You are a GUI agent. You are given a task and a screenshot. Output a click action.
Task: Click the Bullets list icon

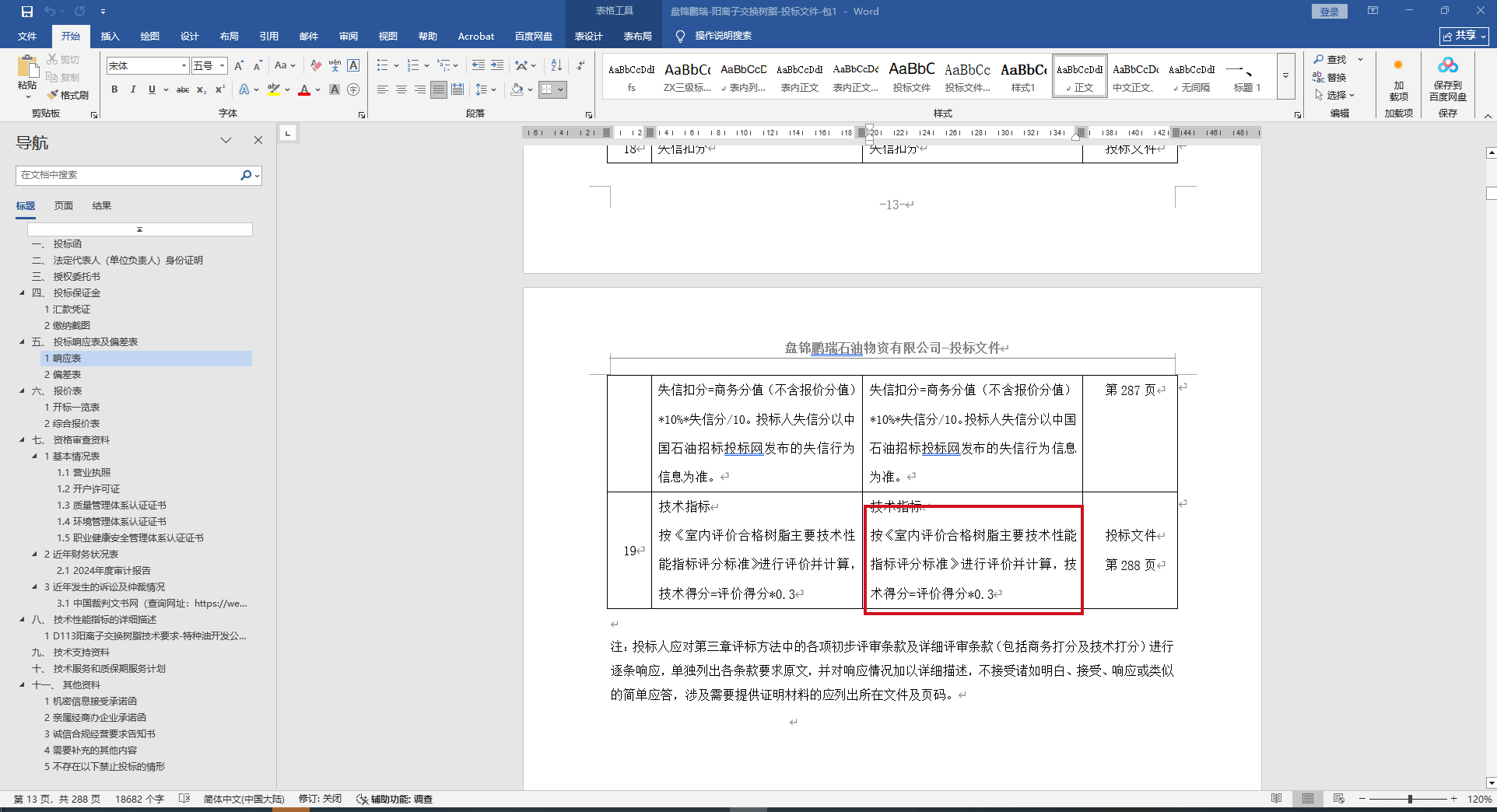(x=382, y=65)
